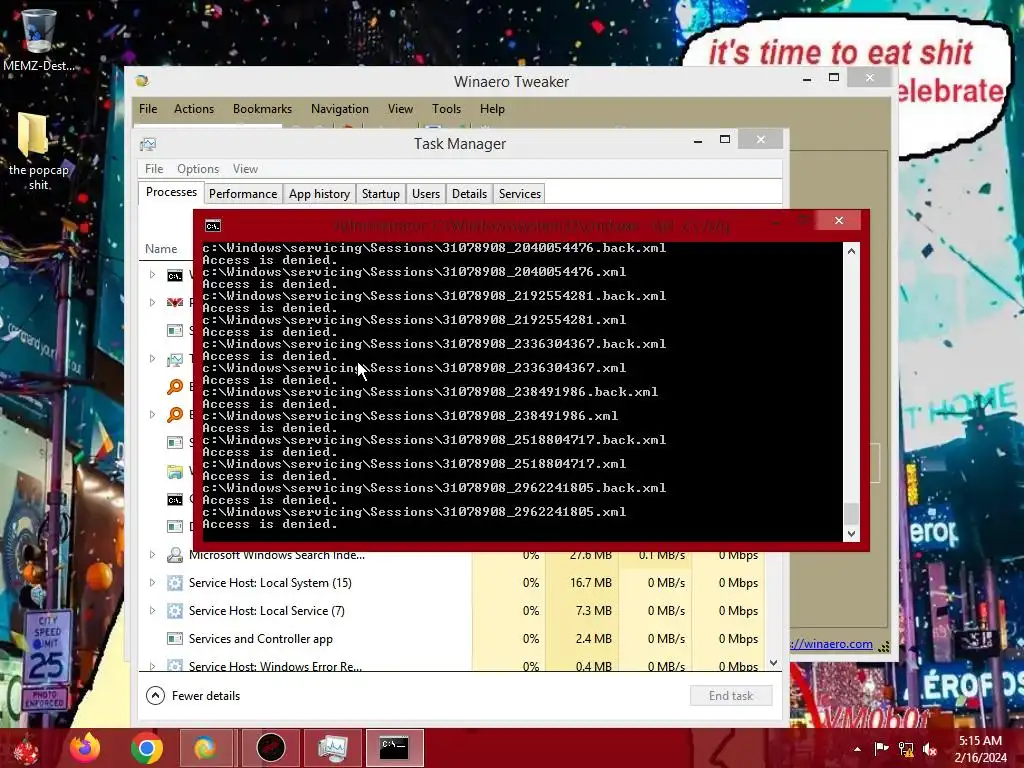Switch to Task Manager taskbar button

[332, 748]
